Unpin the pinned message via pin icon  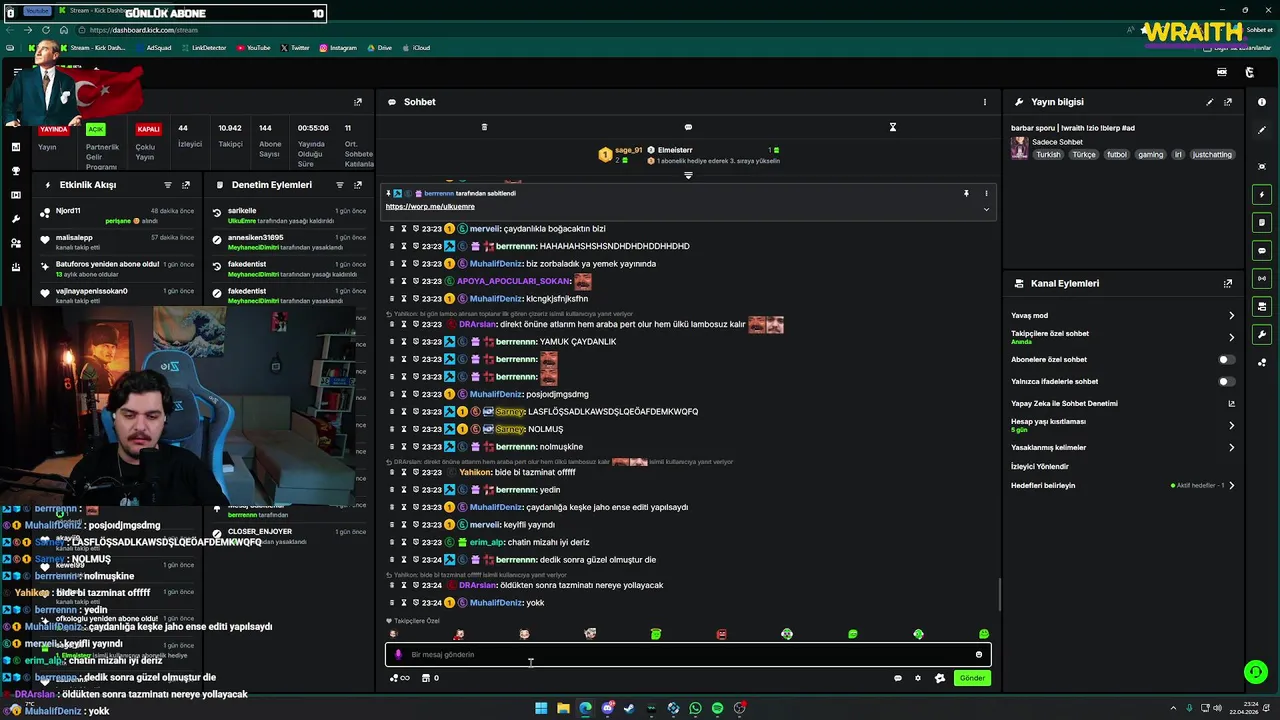[x=966, y=193]
